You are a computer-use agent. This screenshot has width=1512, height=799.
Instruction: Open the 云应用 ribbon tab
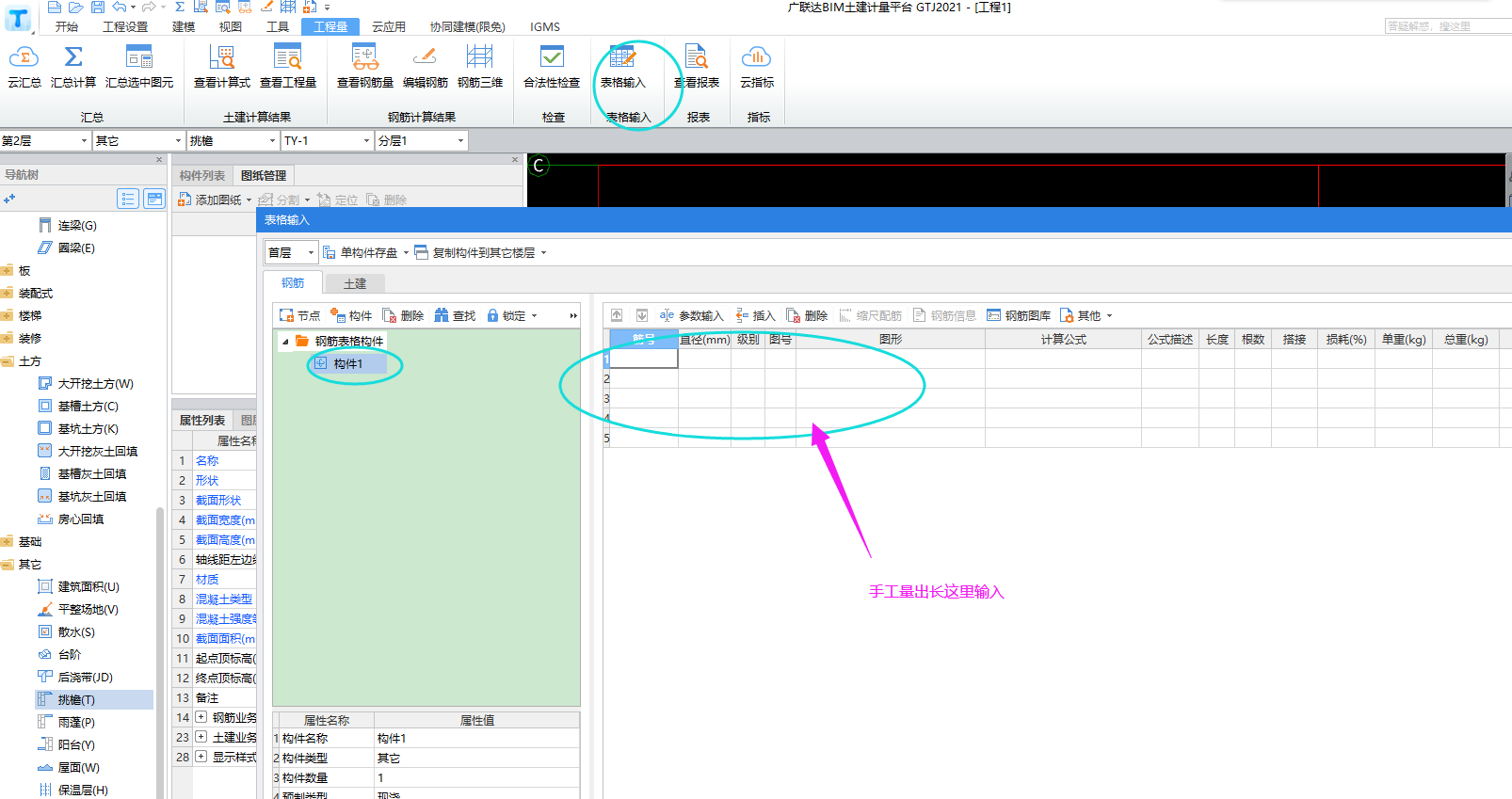coord(389,26)
